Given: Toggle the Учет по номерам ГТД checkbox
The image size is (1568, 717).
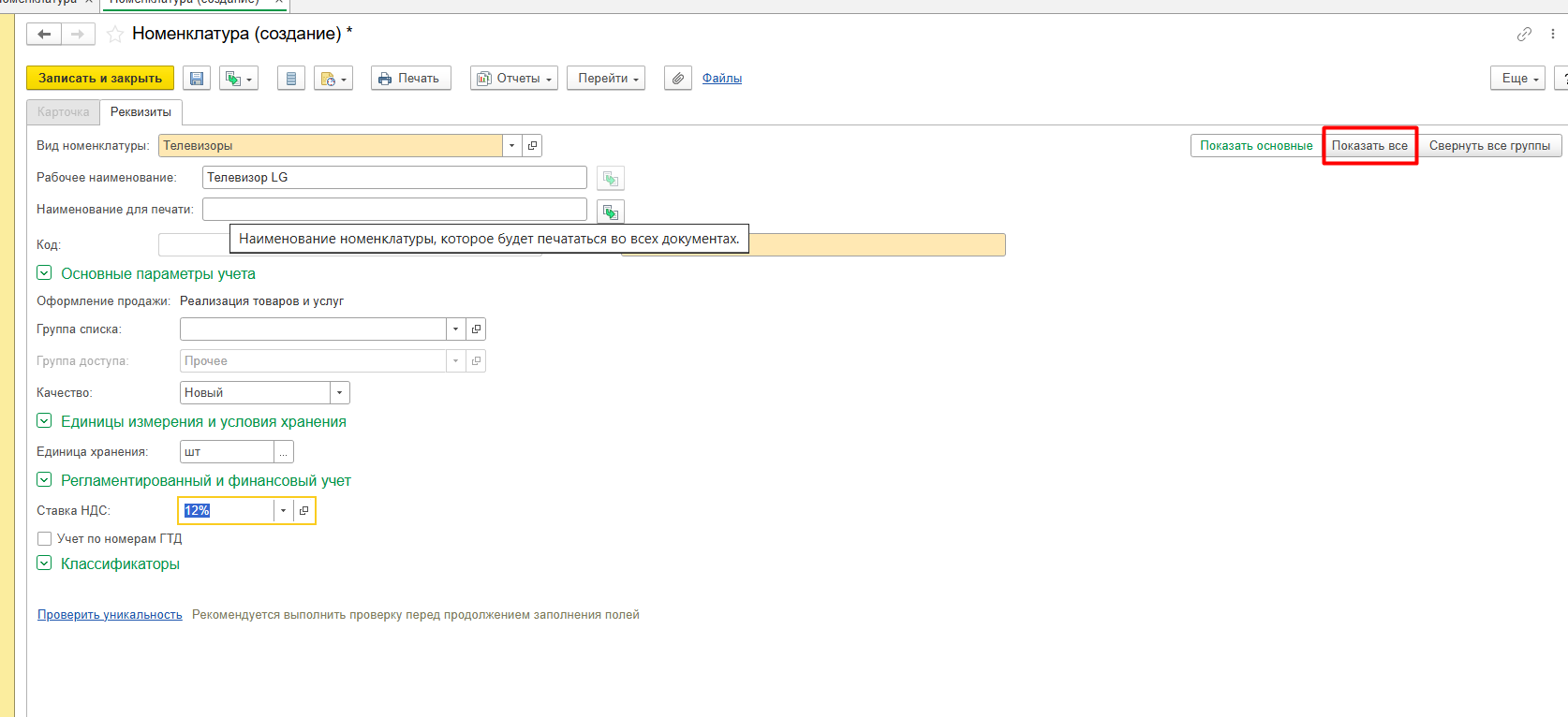Looking at the screenshot, I should coord(44,539).
